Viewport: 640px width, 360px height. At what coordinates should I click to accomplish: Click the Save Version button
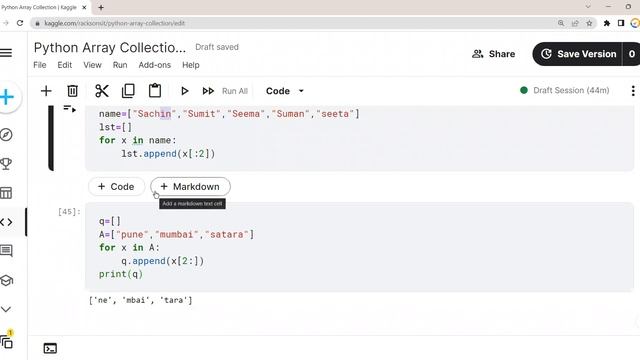pyautogui.click(x=578, y=54)
